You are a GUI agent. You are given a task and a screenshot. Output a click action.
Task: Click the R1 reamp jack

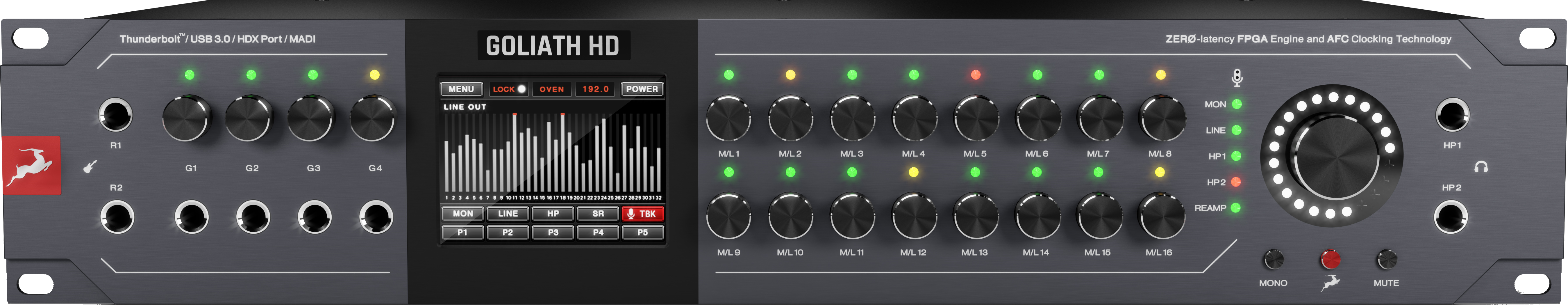(x=116, y=115)
